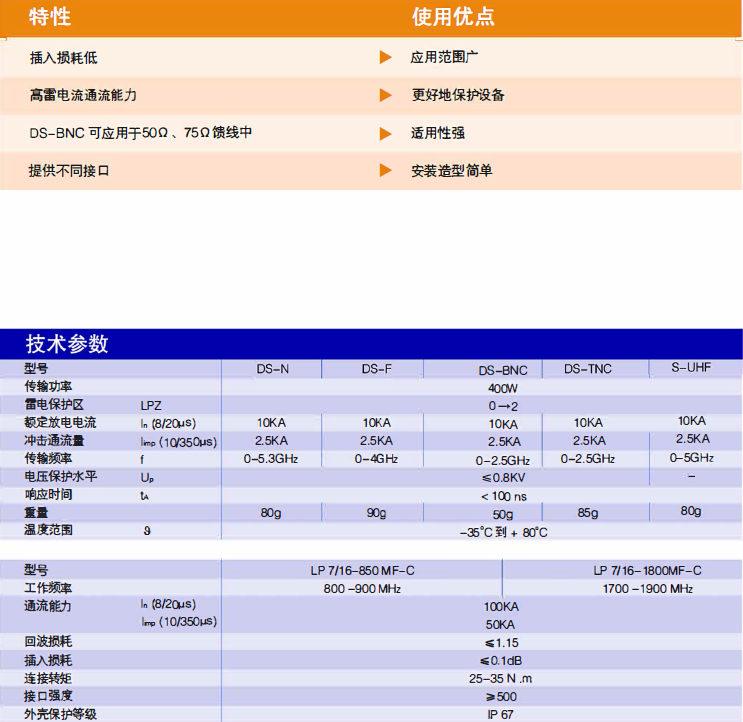The width and height of the screenshot is (743, 722).
Task: Click the 回波损耗 row label
Action: pos(48,641)
